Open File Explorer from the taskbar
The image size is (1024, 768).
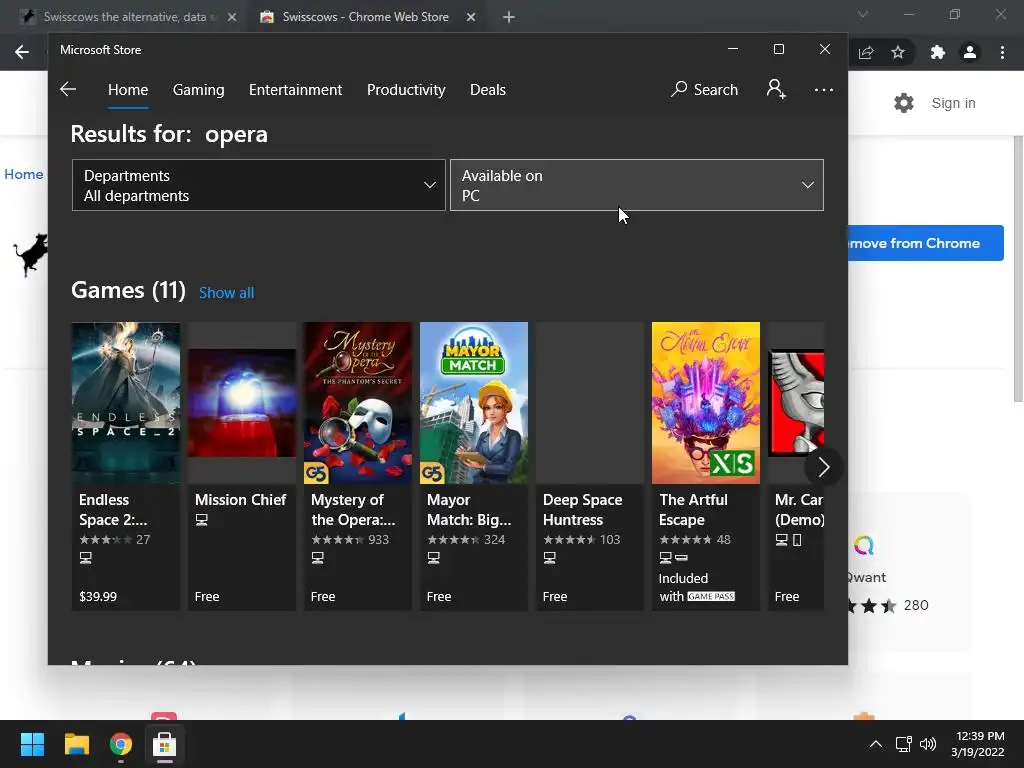pyautogui.click(x=76, y=744)
